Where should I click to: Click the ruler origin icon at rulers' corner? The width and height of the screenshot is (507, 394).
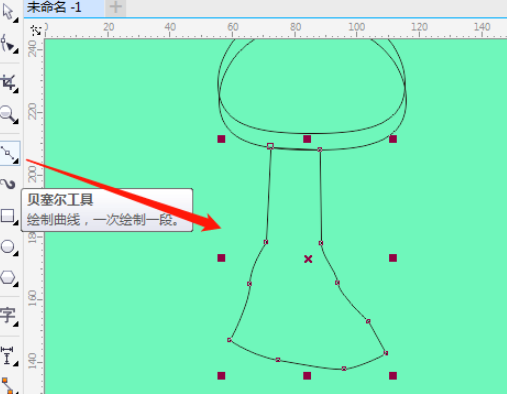click(x=35, y=31)
